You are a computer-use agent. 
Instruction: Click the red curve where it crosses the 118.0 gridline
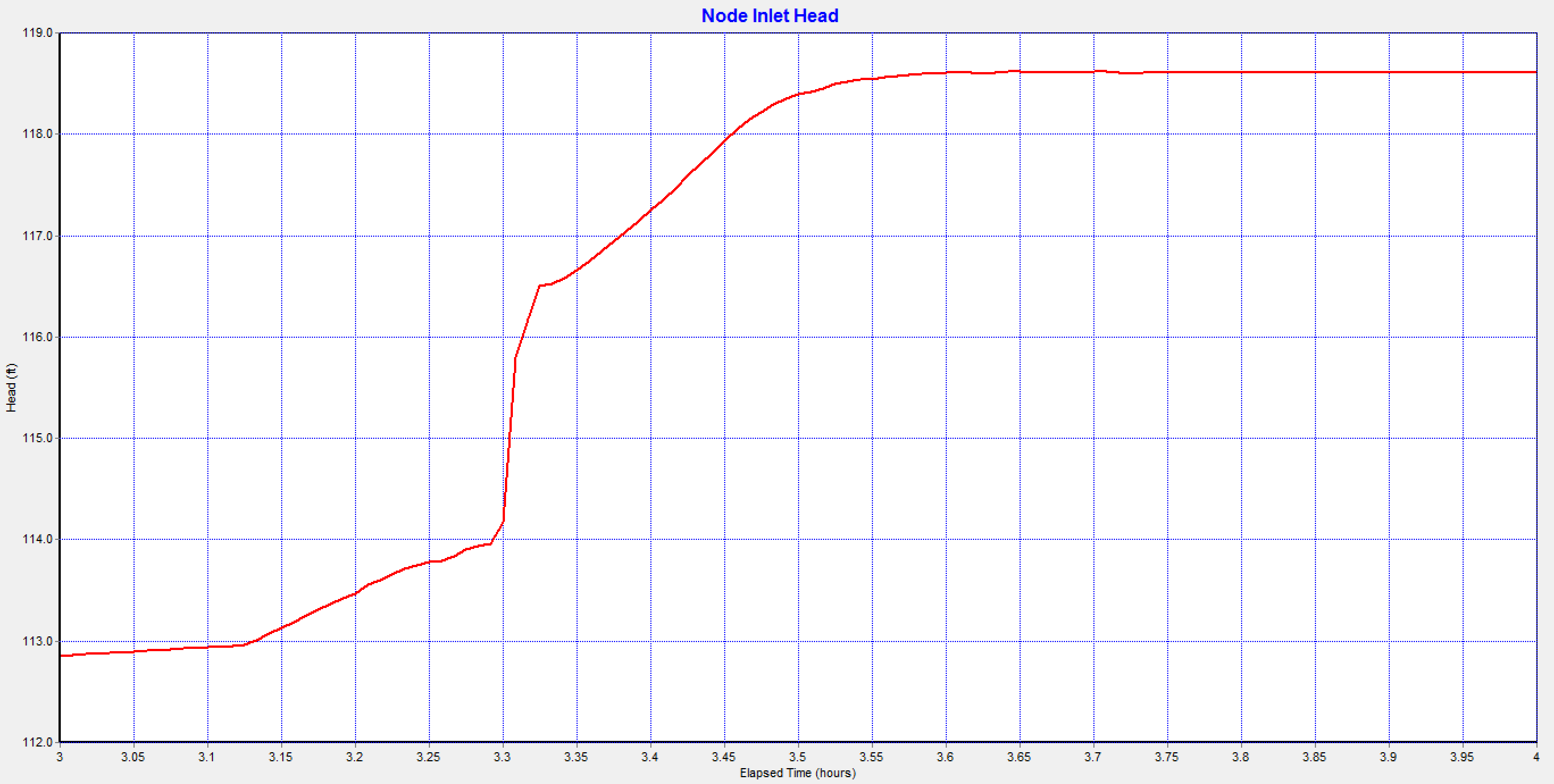pos(730,134)
